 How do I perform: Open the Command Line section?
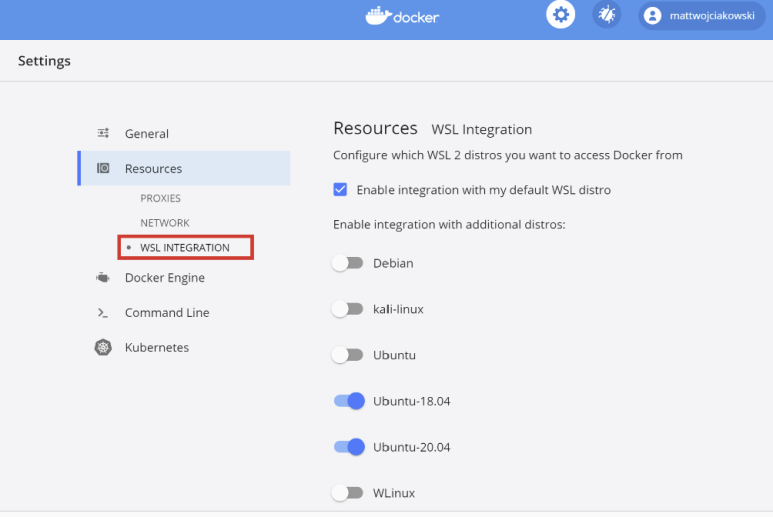pyautogui.click(x=167, y=312)
